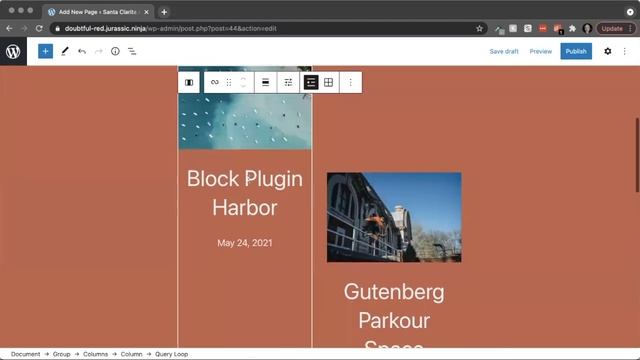The image size is (640, 360).
Task: Click Save draft
Action: pyautogui.click(x=504, y=51)
